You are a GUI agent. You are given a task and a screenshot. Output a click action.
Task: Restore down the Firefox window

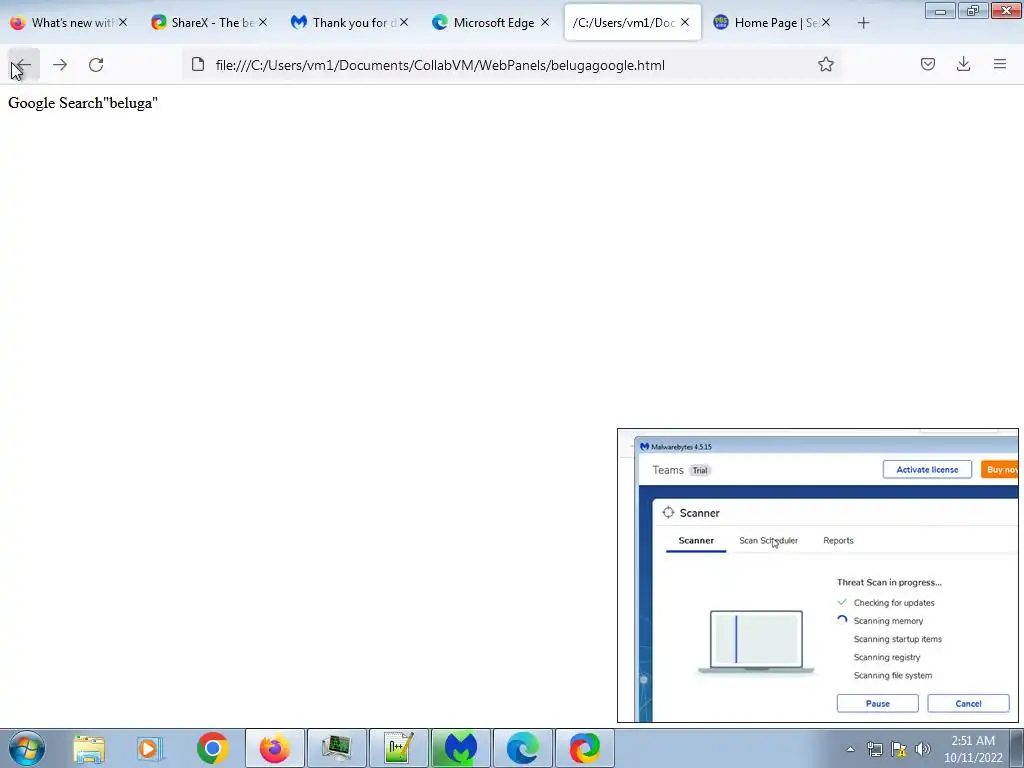click(x=973, y=11)
